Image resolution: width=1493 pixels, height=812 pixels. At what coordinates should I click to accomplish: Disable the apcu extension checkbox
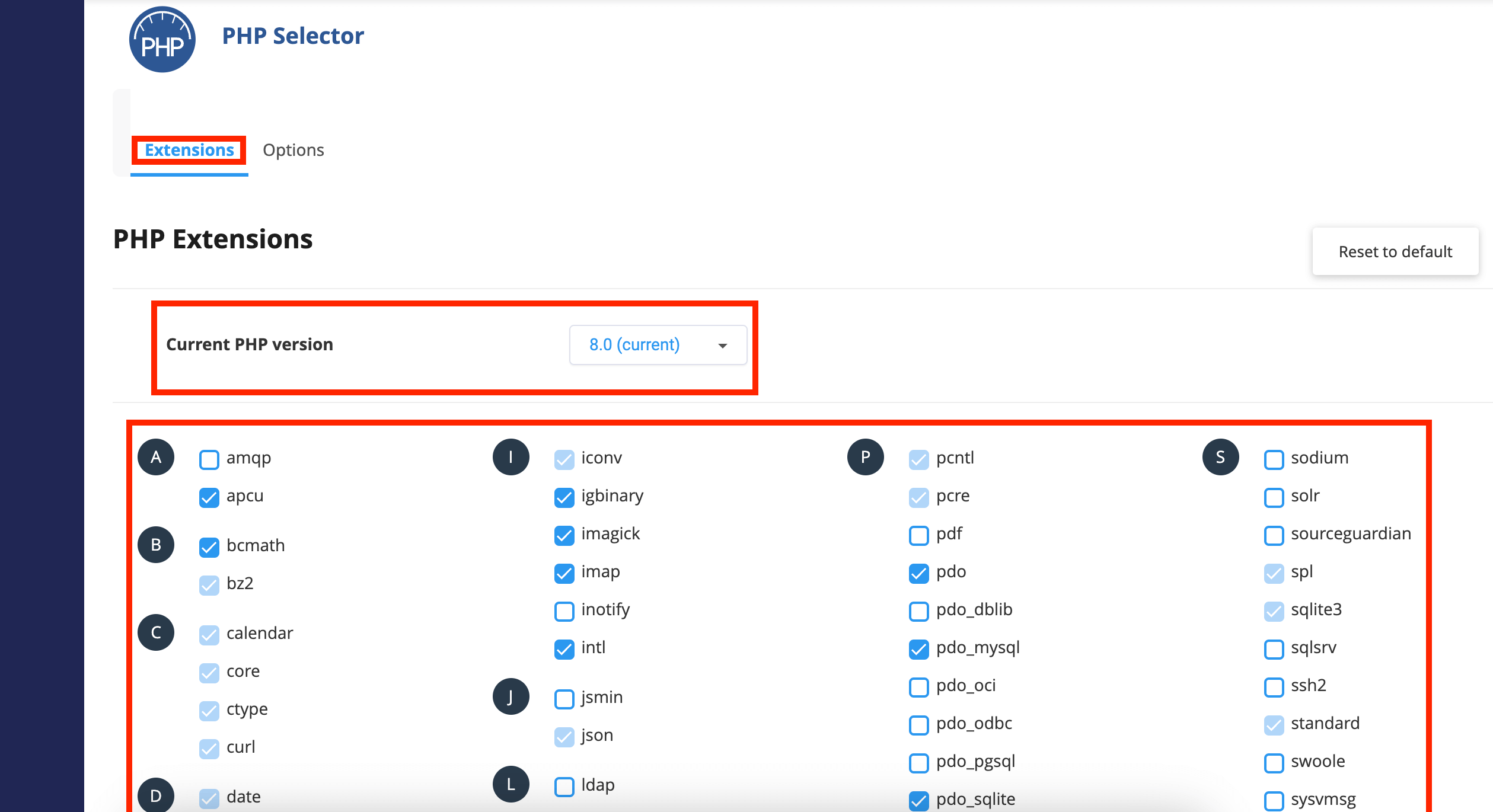tap(209, 497)
